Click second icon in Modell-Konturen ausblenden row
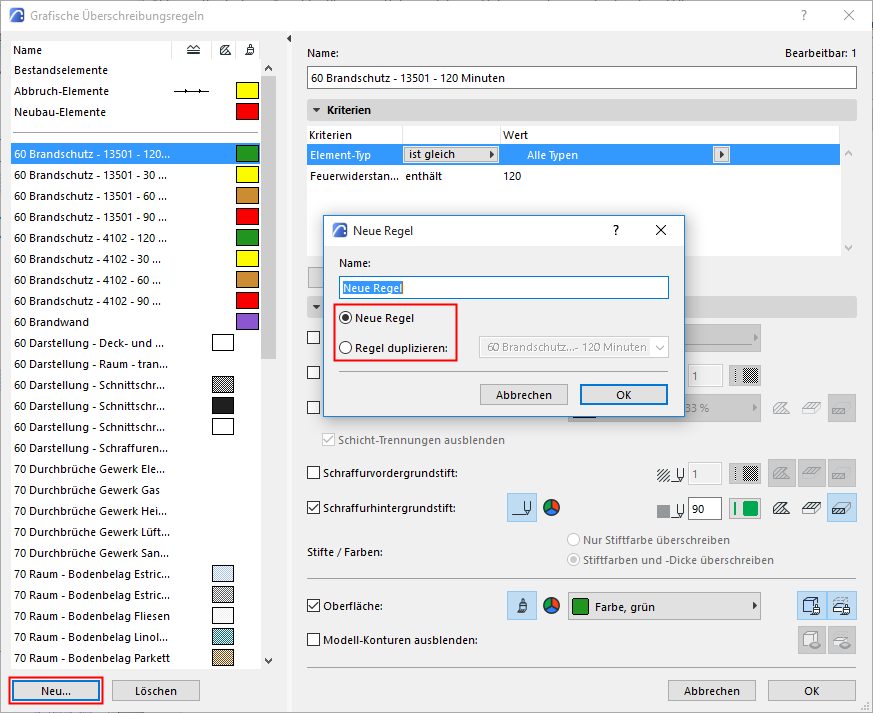The height and width of the screenshot is (713, 873). [841, 640]
